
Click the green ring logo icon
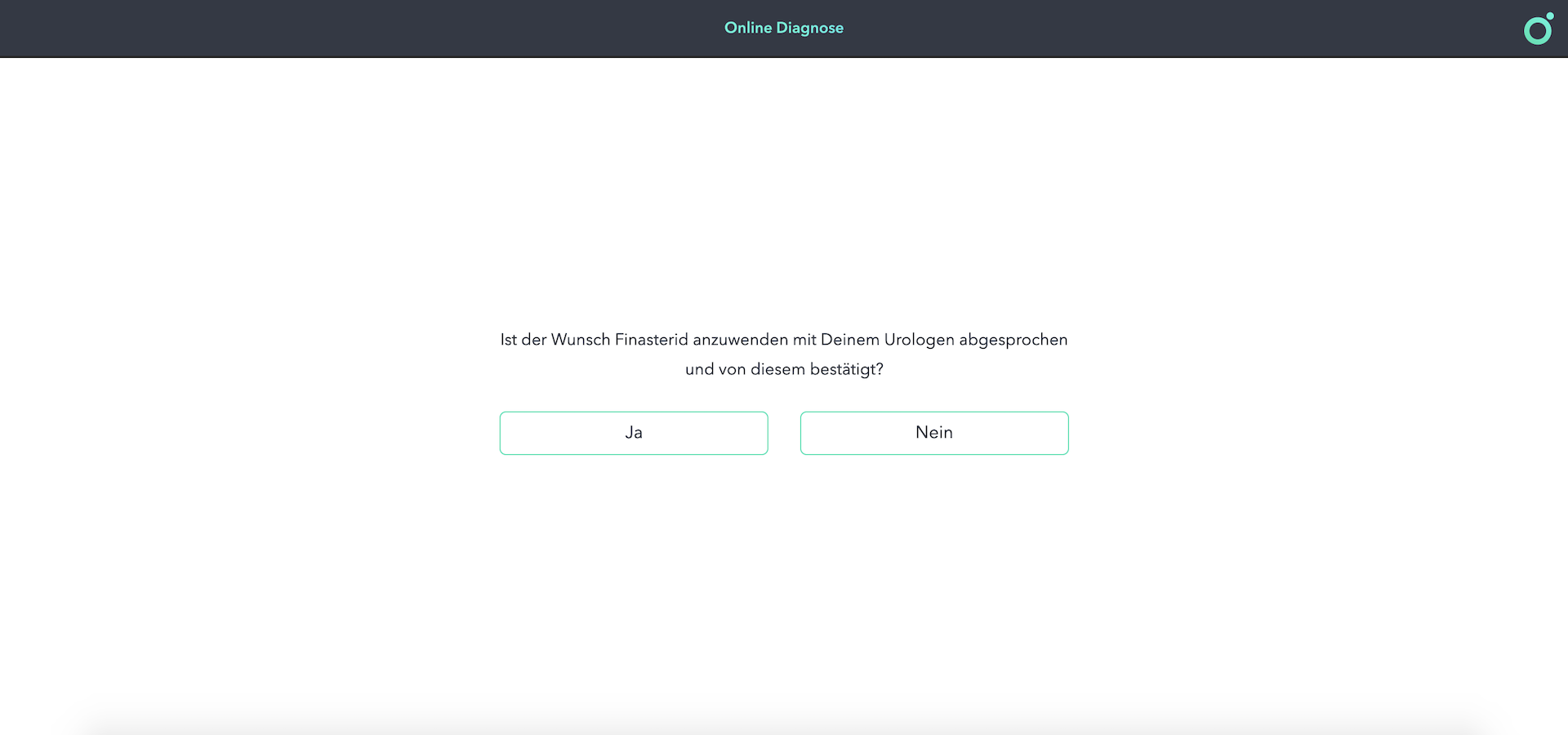1537,31
